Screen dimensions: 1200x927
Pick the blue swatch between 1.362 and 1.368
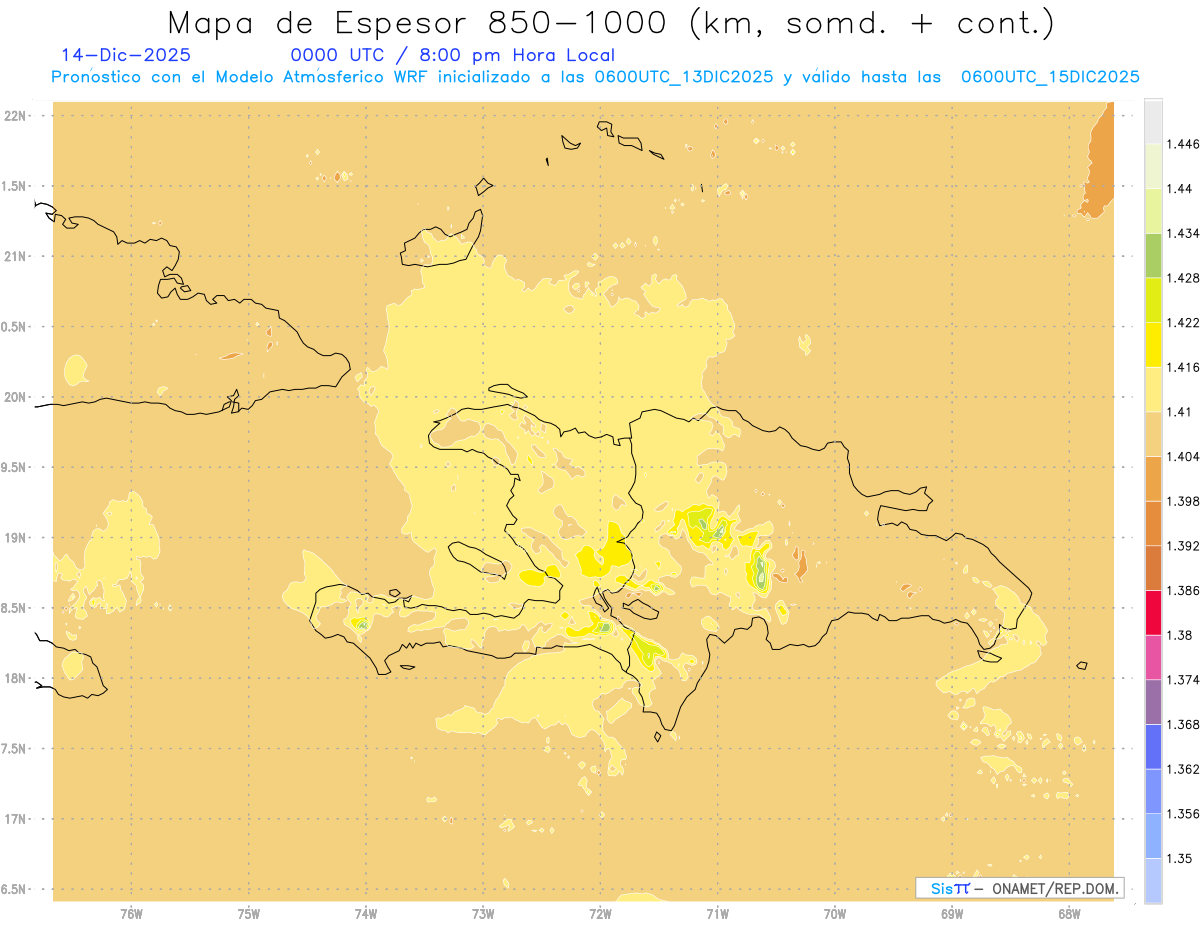[1153, 747]
